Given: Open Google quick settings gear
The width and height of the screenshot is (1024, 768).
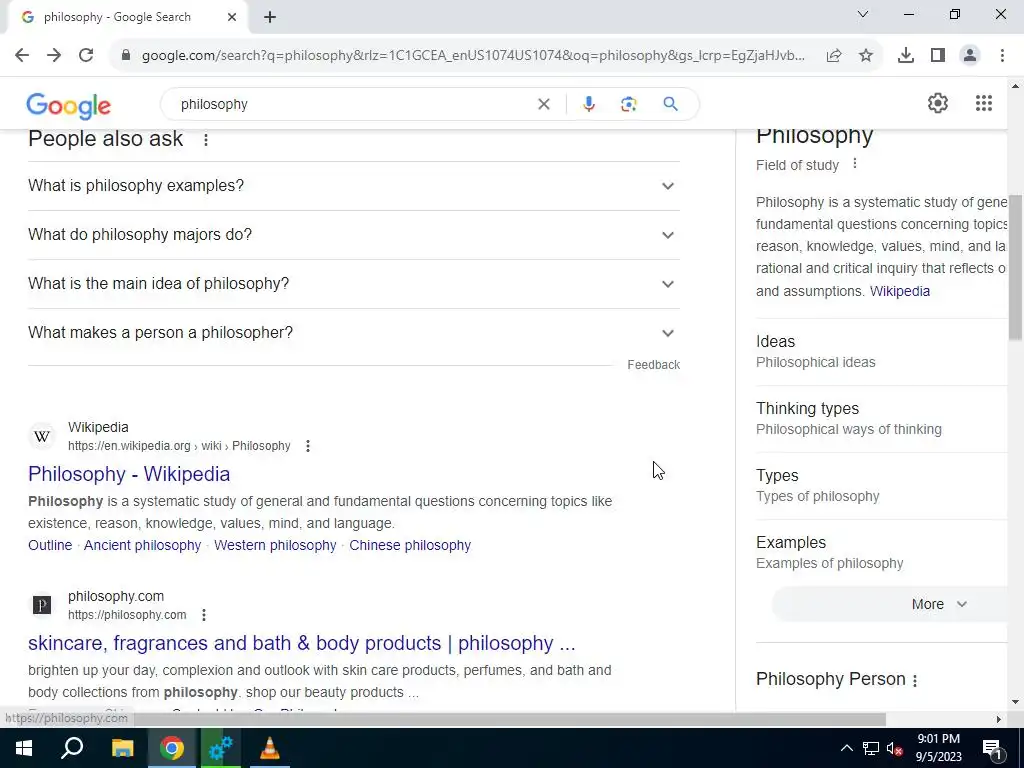Looking at the screenshot, I should tap(938, 103).
